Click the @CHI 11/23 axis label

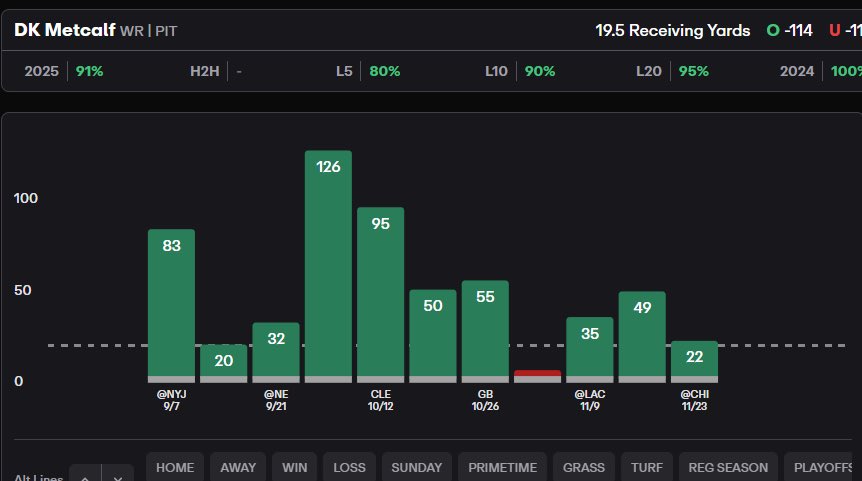point(694,400)
